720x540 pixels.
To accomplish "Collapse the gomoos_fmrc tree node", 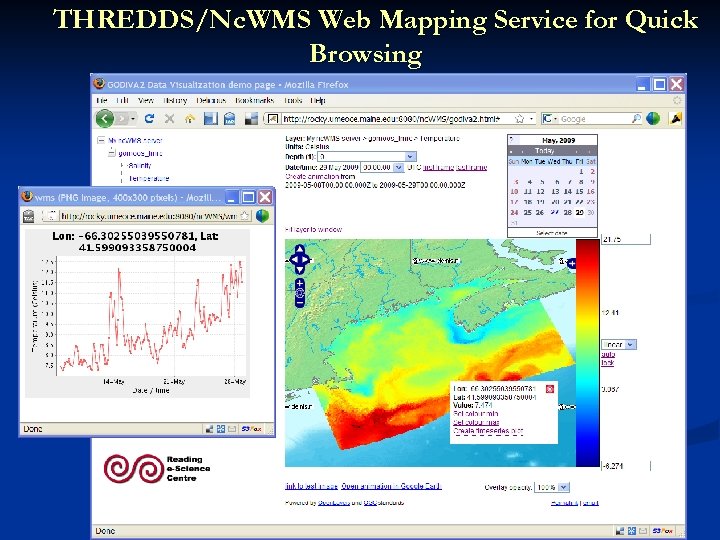I will pyautogui.click(x=112, y=153).
